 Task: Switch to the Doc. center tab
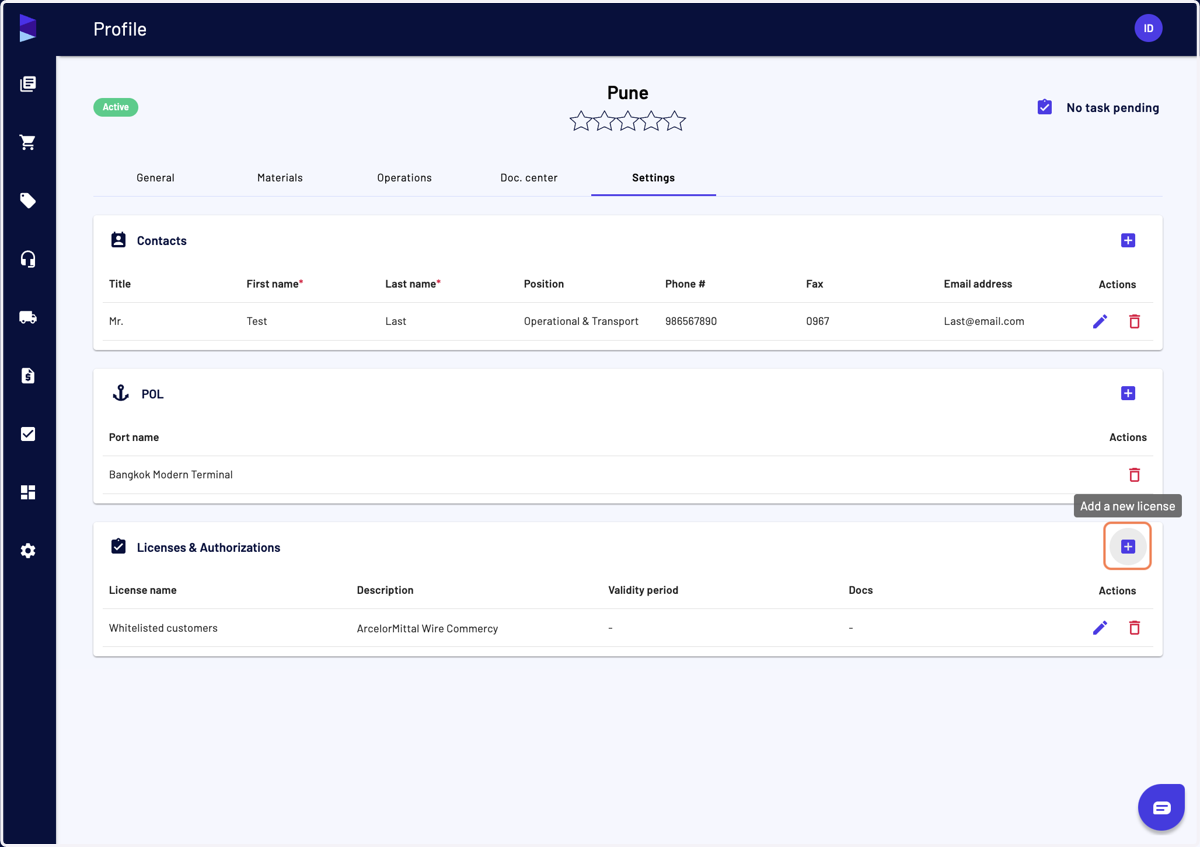529,178
